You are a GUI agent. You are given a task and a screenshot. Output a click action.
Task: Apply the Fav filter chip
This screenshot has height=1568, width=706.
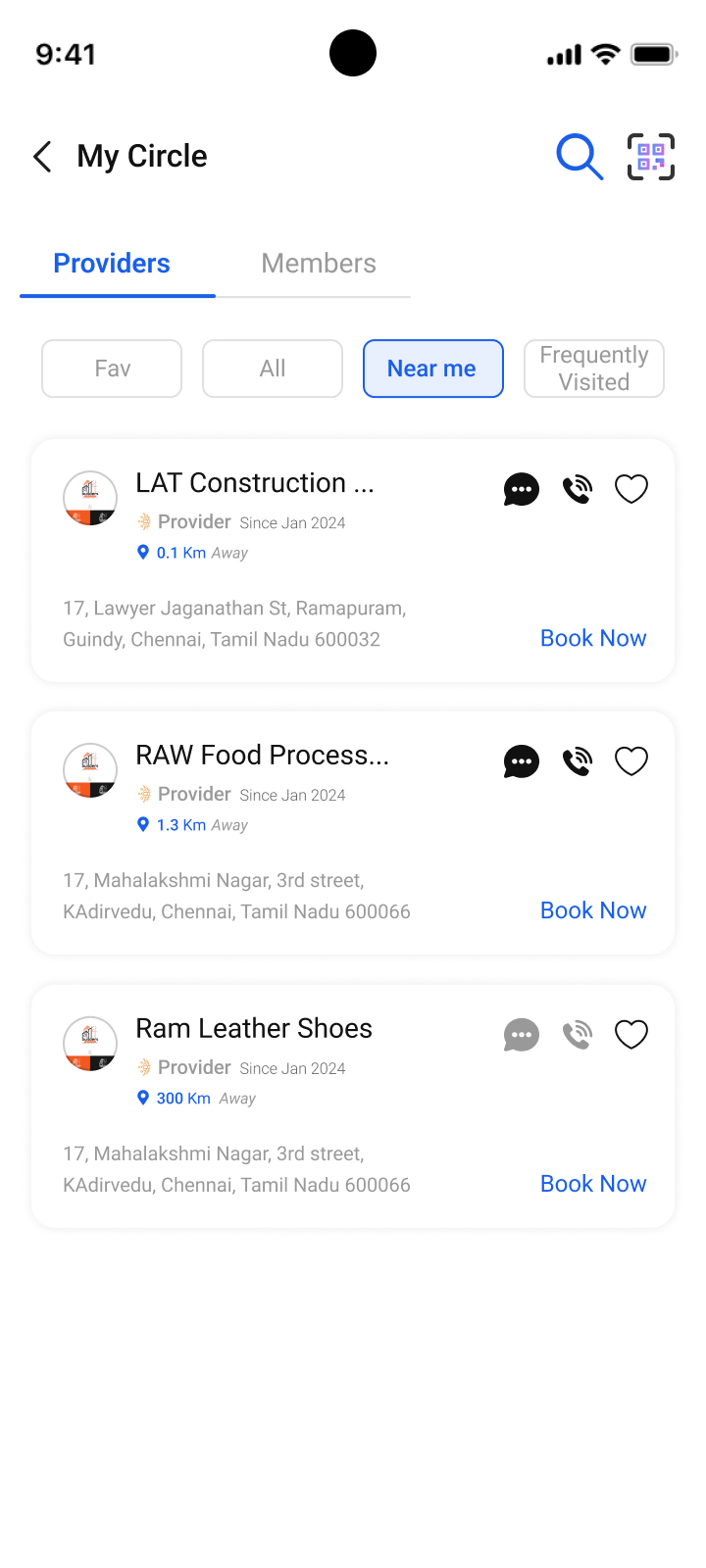click(112, 368)
